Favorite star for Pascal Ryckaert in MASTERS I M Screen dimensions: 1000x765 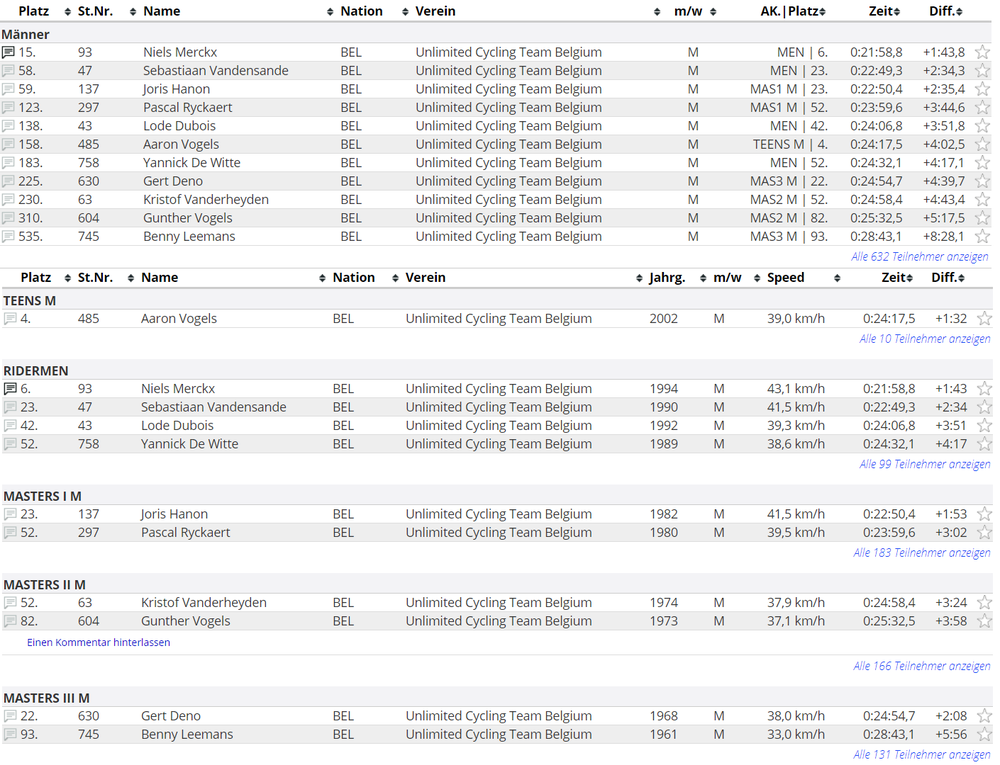click(x=985, y=533)
